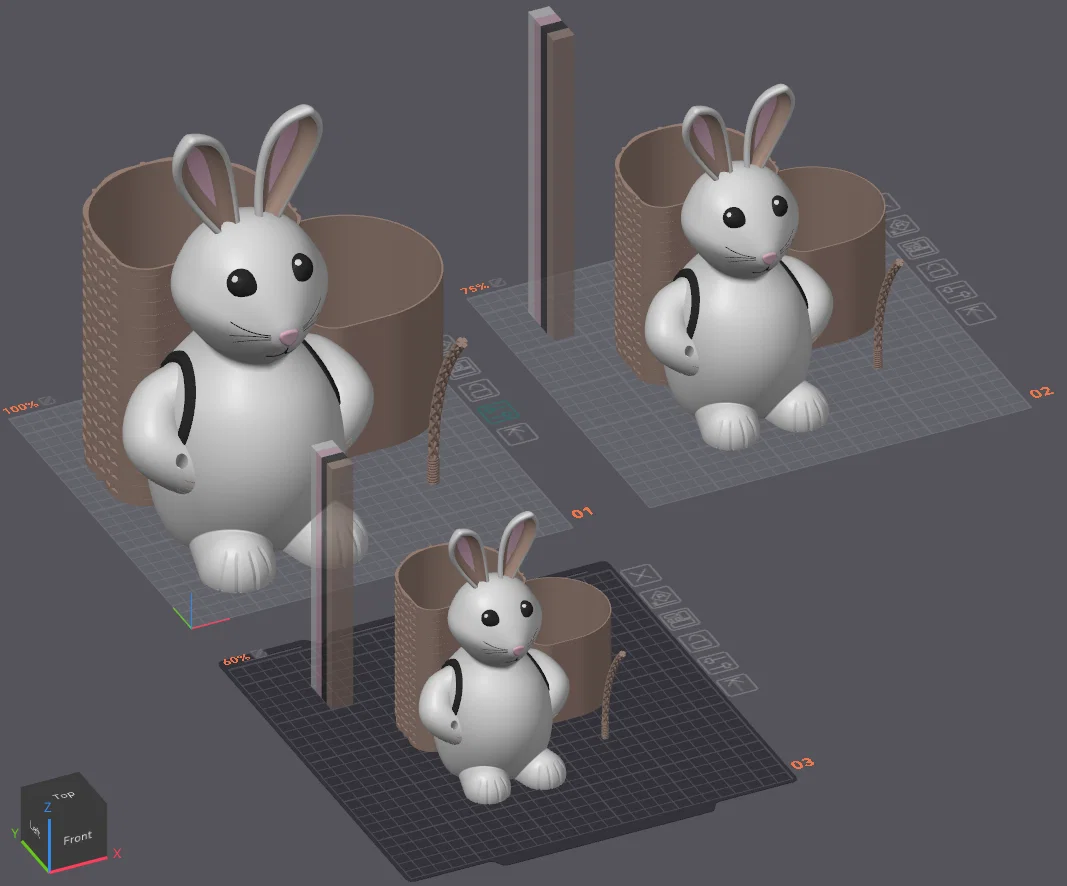Remove plate 03 with its X icon
This screenshot has height=886, width=1067.
pyautogui.click(x=641, y=576)
